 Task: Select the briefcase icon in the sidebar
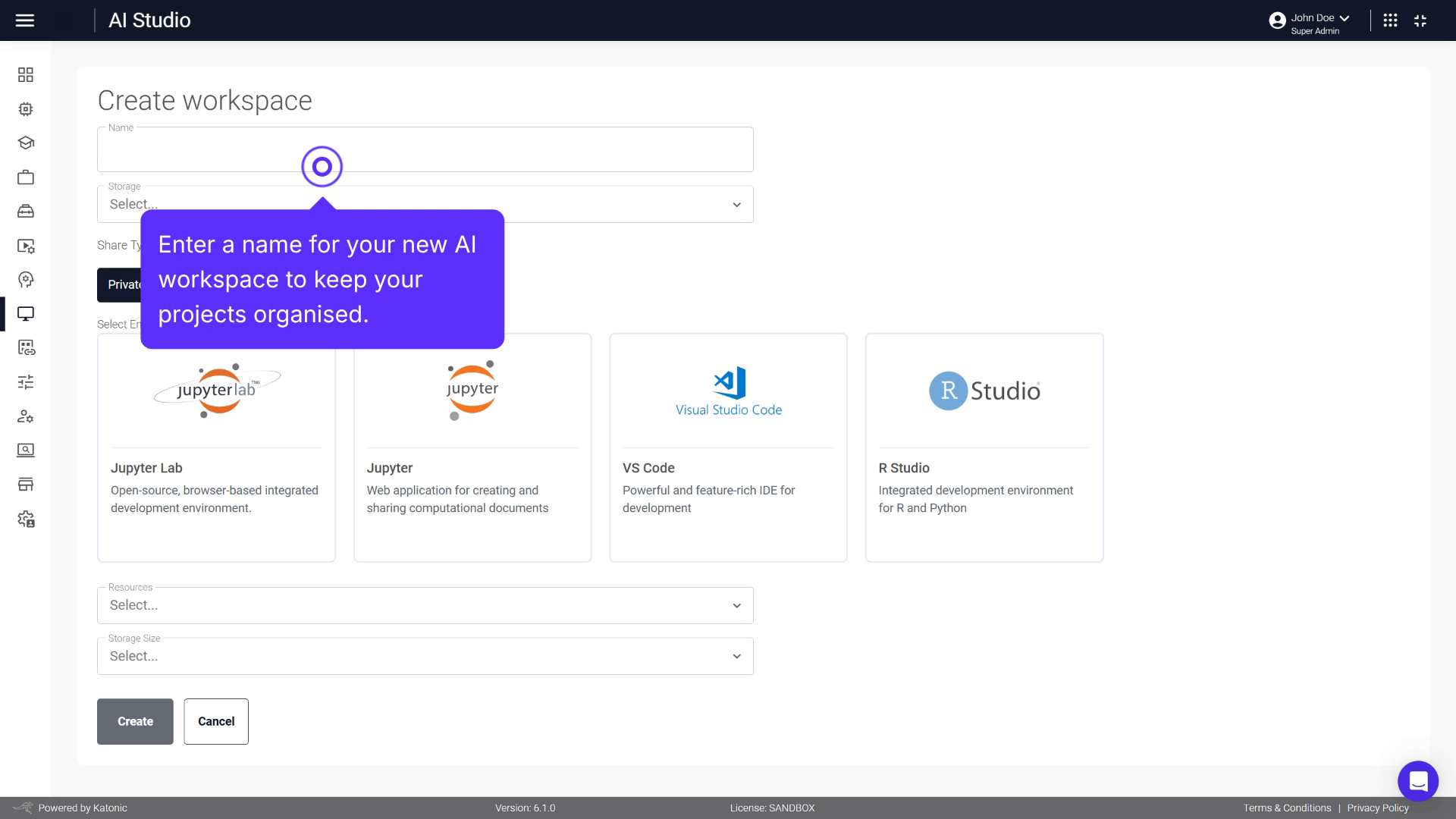26,177
